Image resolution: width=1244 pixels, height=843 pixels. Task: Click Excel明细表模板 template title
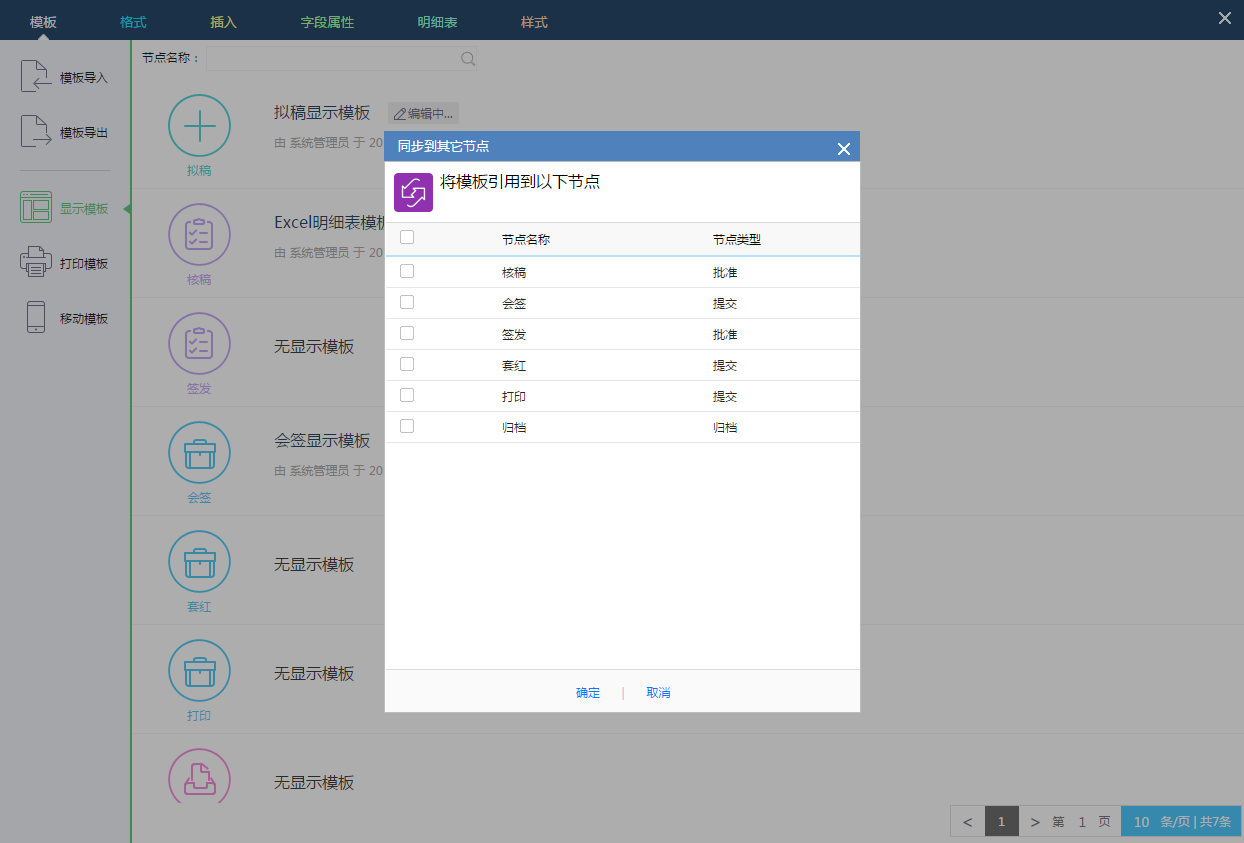329,222
